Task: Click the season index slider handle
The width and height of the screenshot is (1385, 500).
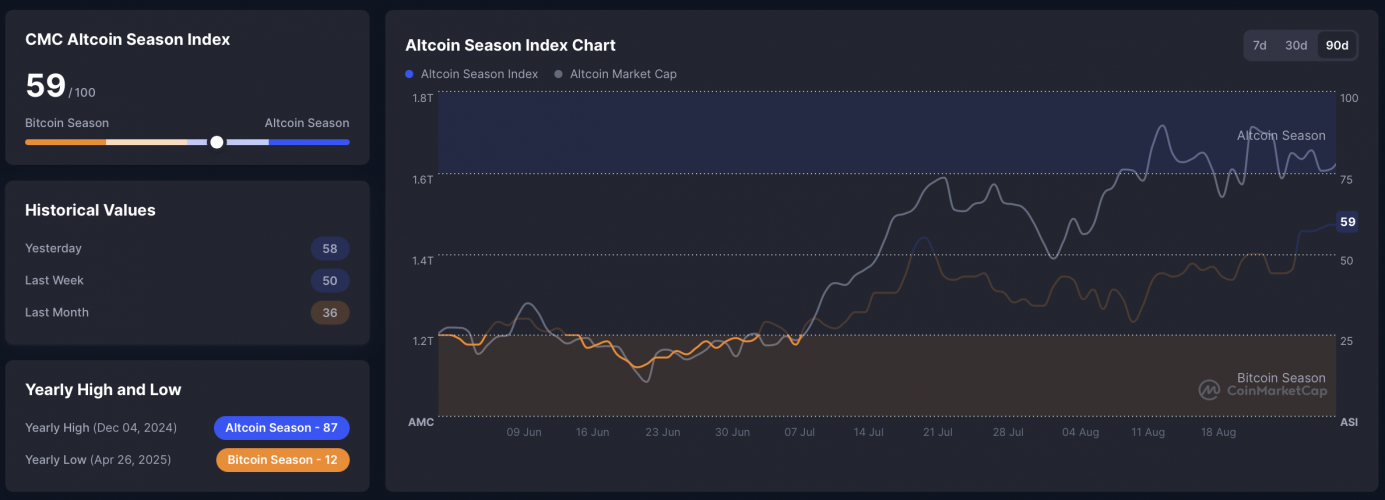Action: tap(217, 142)
